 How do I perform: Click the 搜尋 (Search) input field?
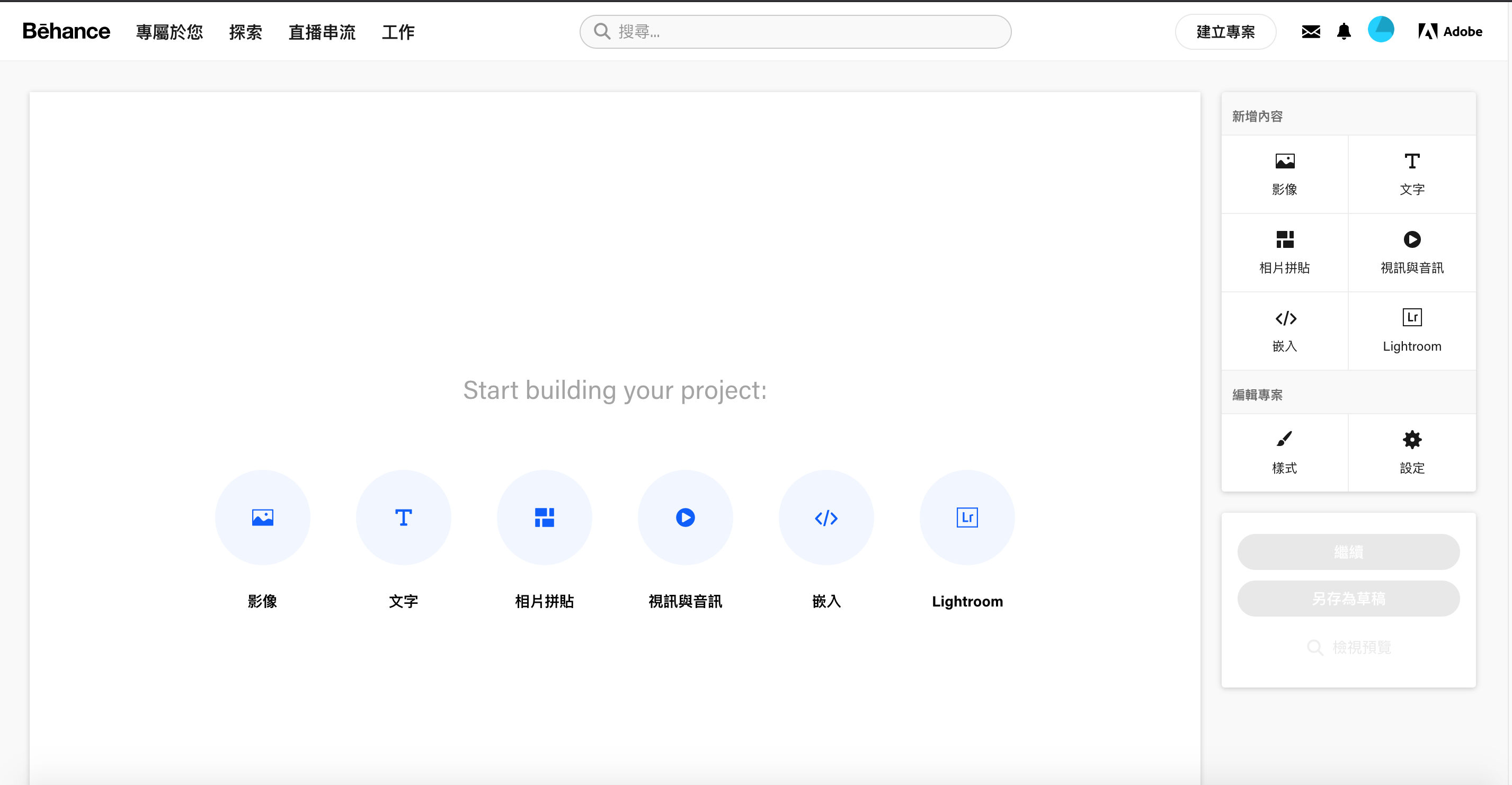[804, 32]
